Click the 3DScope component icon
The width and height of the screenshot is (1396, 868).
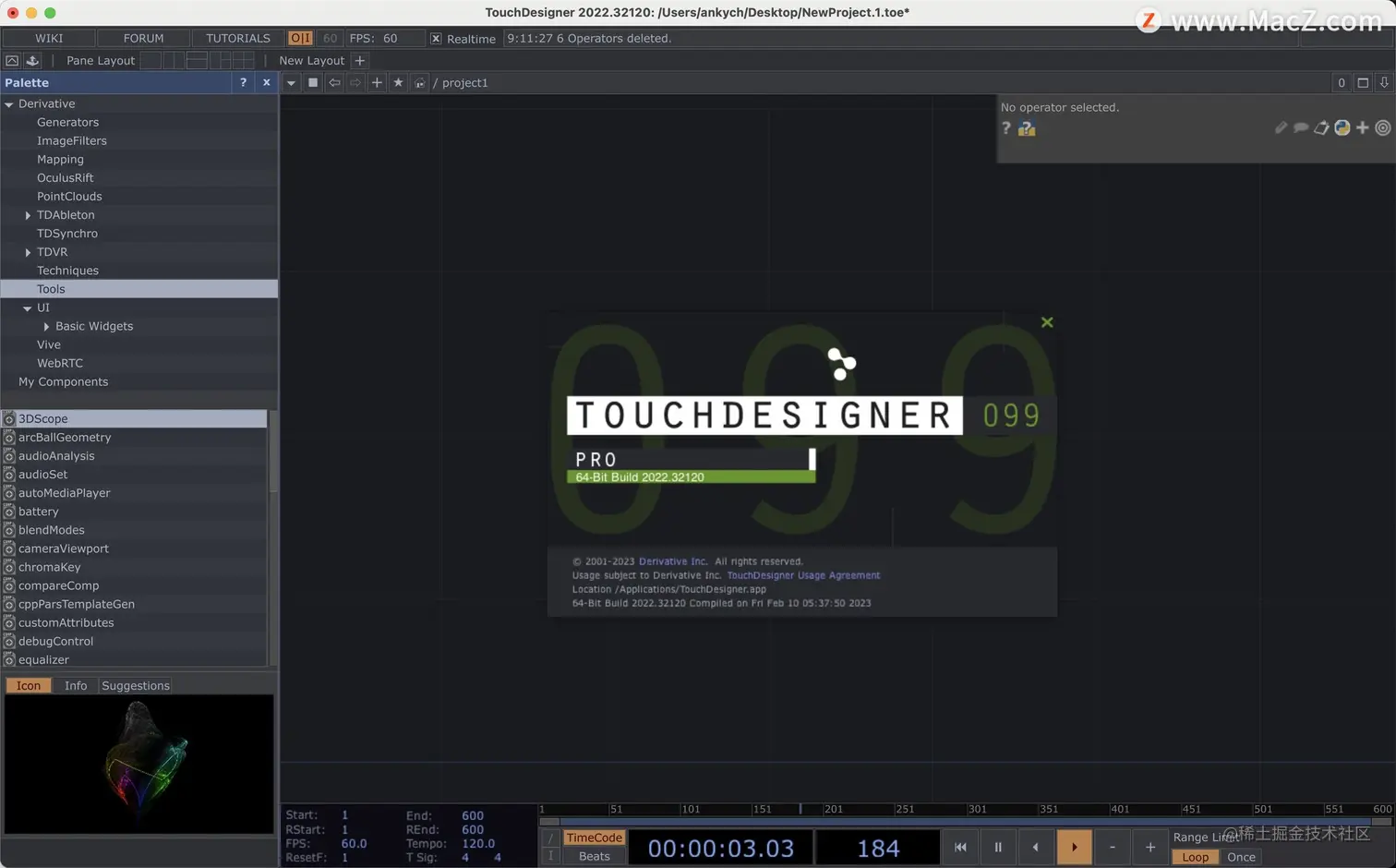tap(9, 418)
